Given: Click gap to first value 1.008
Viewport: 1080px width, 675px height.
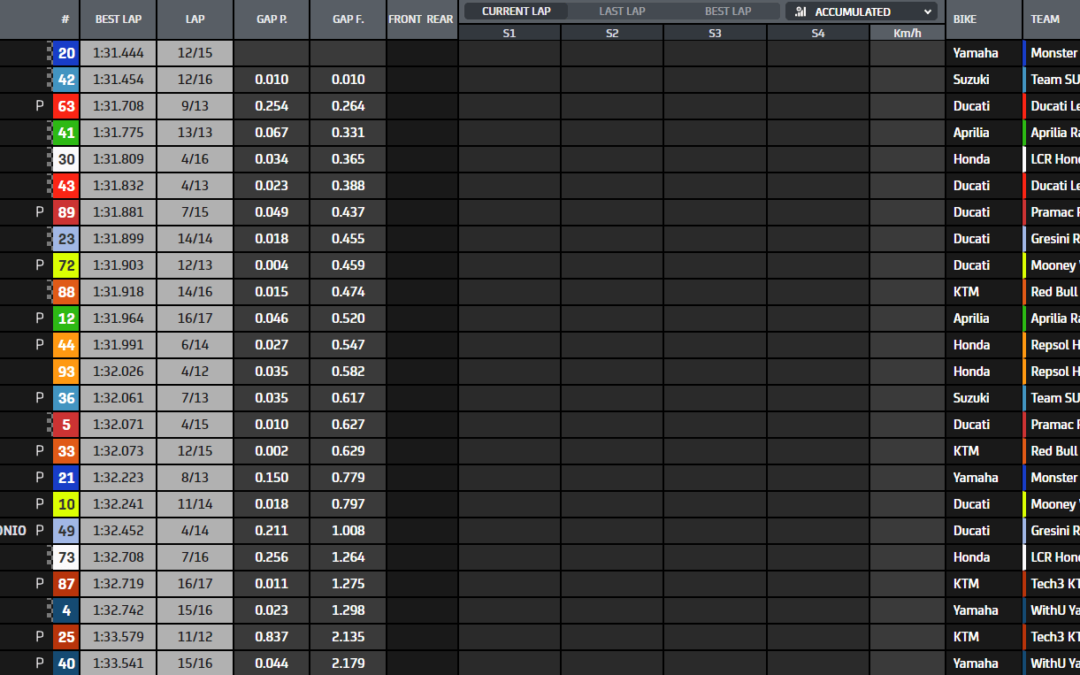Looking at the screenshot, I should 348,530.
